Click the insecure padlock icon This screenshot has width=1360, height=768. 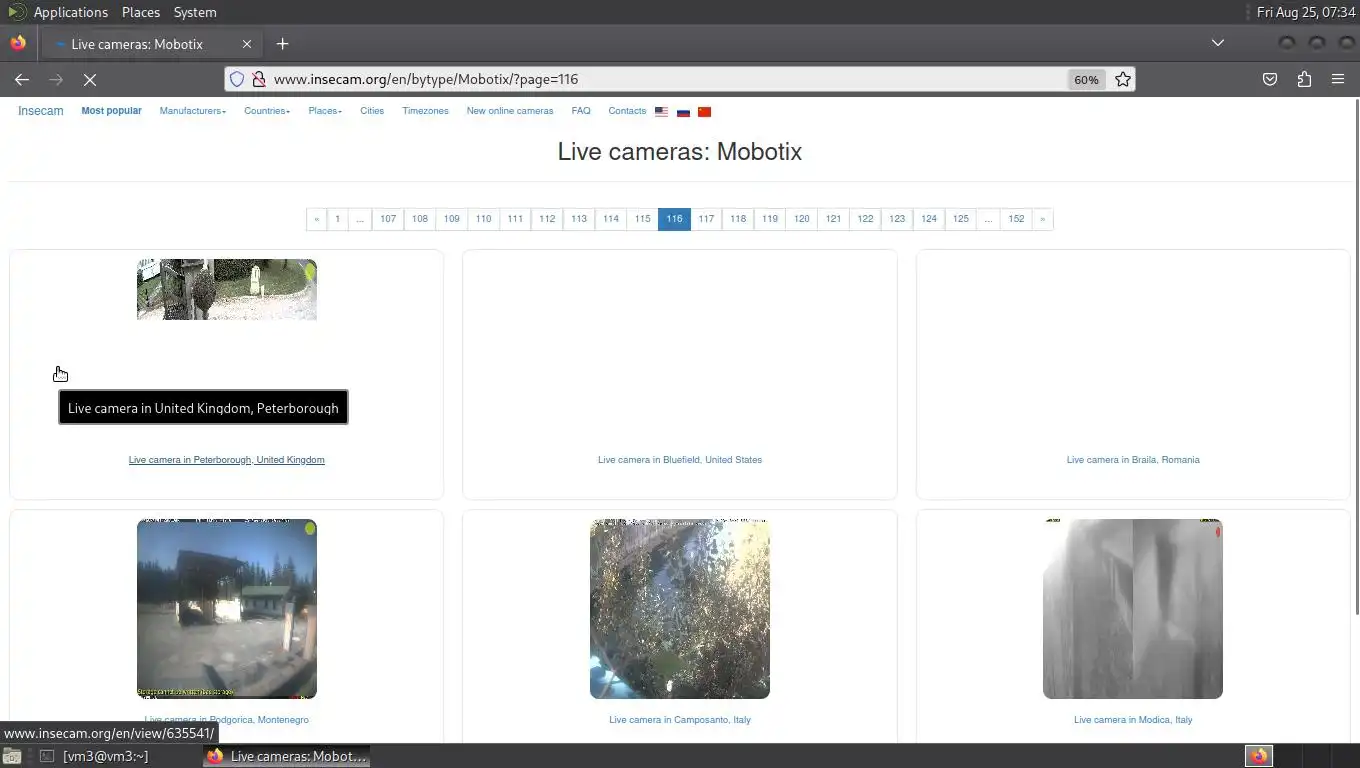click(x=258, y=79)
